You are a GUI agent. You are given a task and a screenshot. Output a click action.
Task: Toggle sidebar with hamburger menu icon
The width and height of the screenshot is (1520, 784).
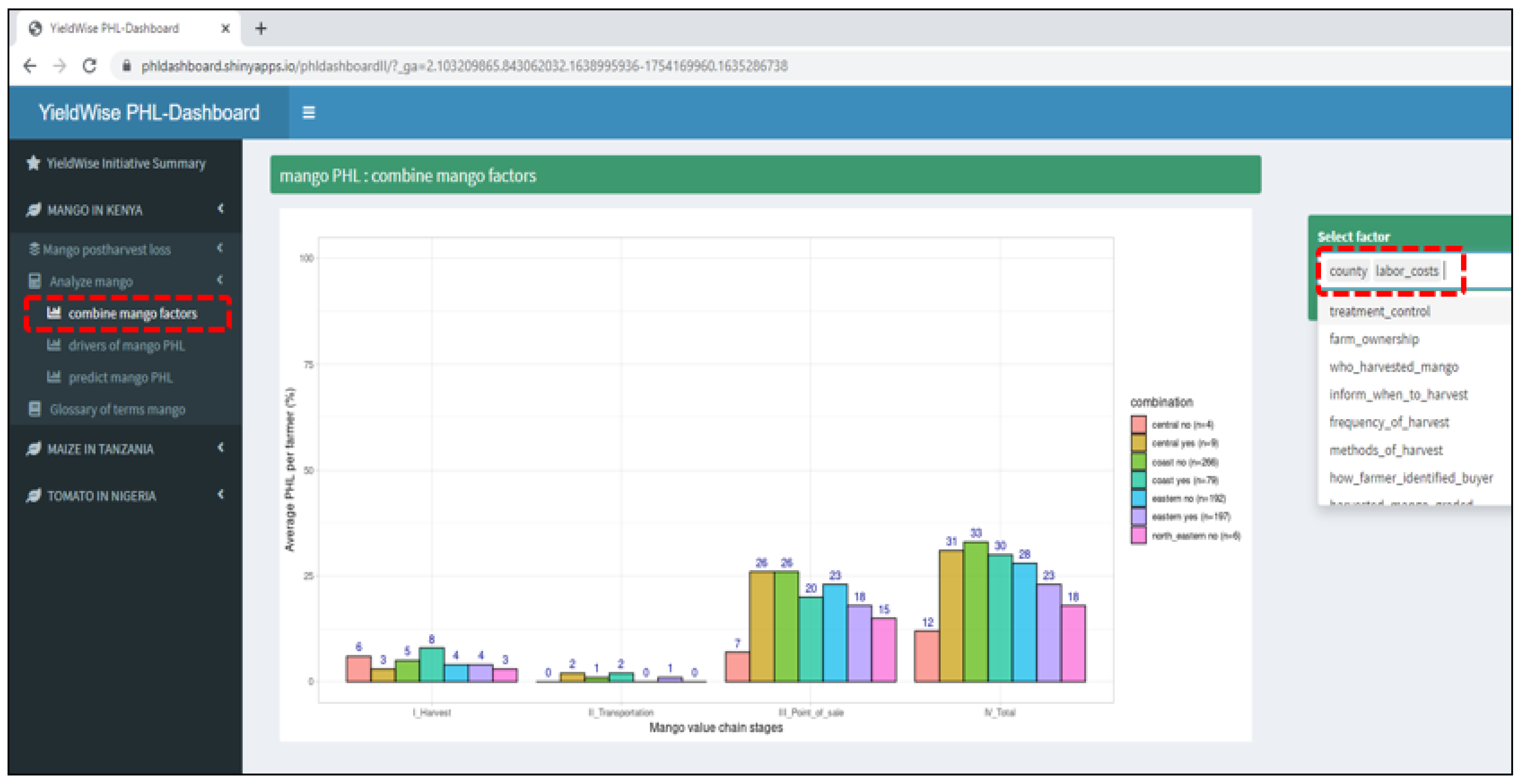[308, 112]
